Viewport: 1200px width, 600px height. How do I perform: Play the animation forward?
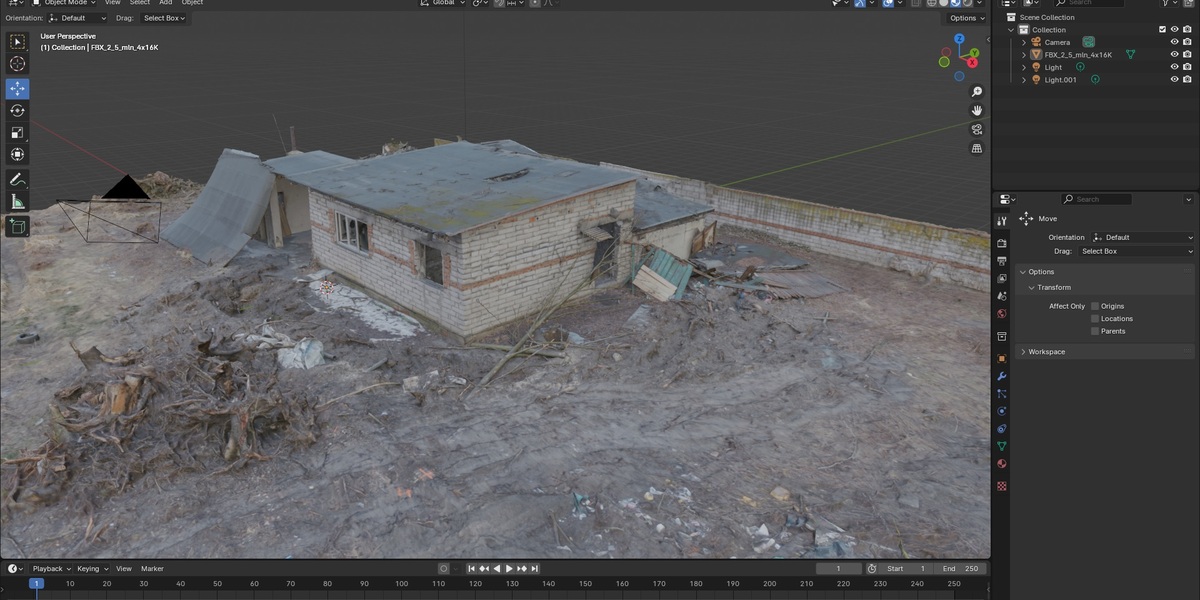pyautogui.click(x=509, y=569)
